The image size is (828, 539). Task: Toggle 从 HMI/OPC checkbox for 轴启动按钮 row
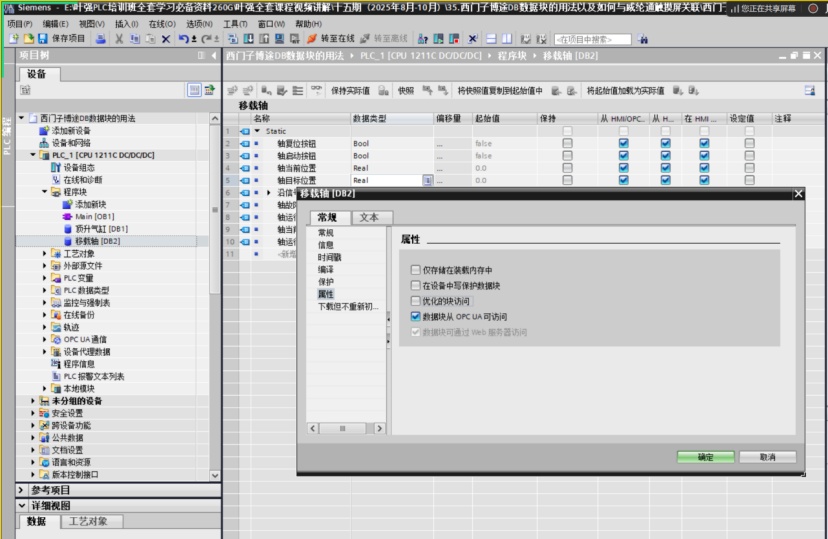pyautogui.click(x=624, y=156)
